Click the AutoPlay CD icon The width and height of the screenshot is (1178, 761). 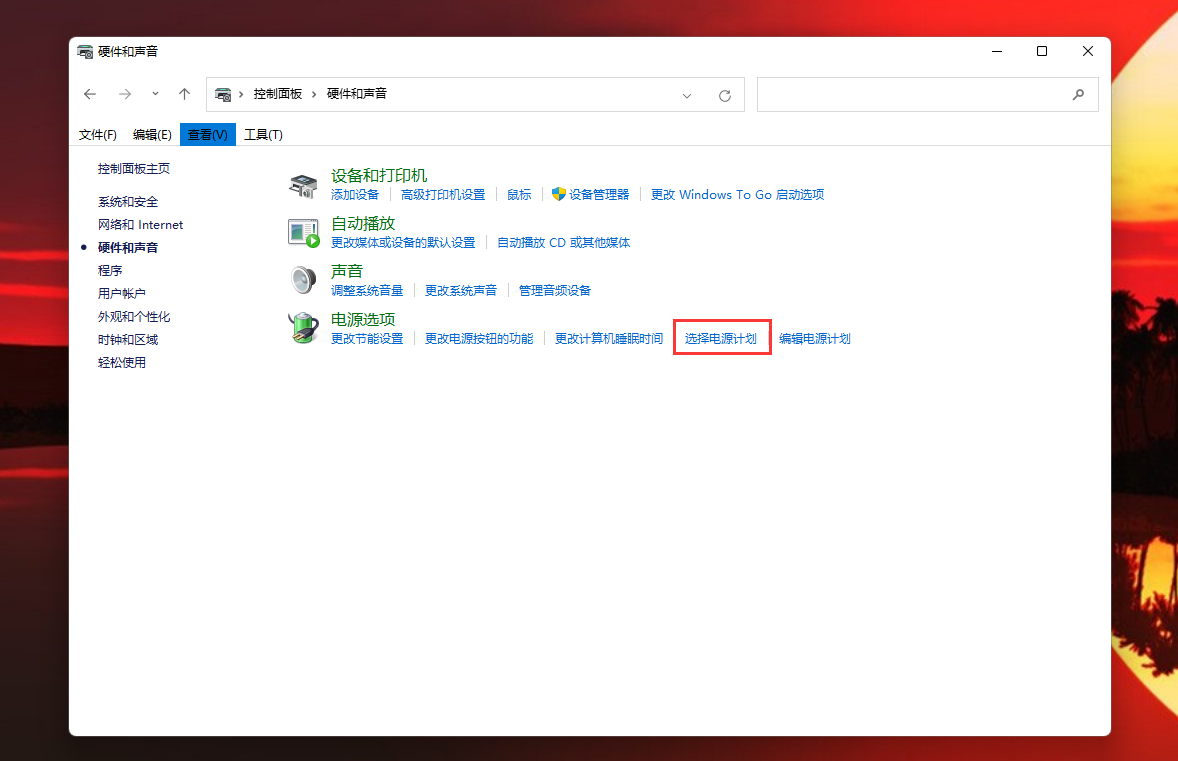click(303, 231)
